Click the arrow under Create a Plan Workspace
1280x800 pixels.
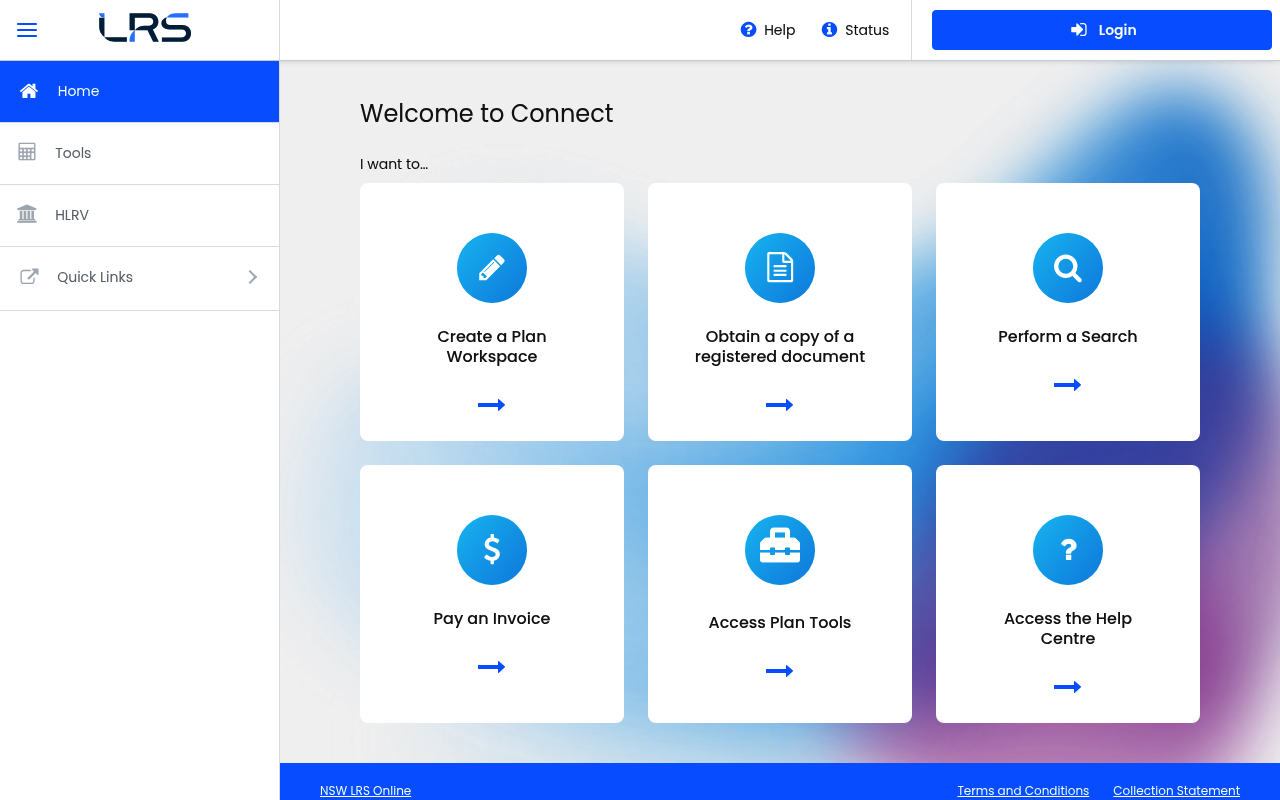[492, 405]
